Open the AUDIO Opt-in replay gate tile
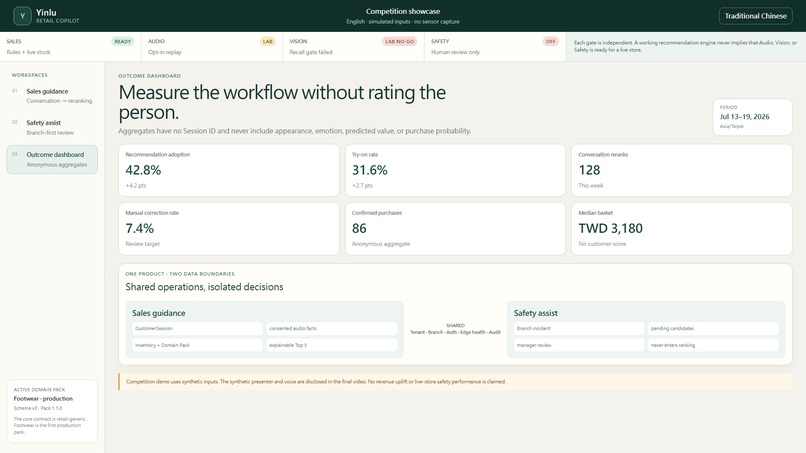Screen dimensions: 806x453 click(212, 46)
